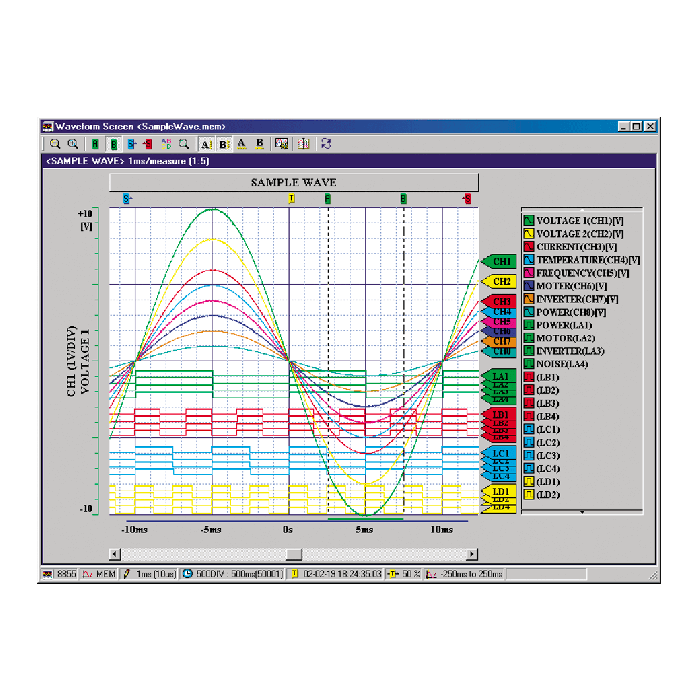Select MOTOR(CH6)[V] legend icon
700x700 pixels.
(x=529, y=286)
